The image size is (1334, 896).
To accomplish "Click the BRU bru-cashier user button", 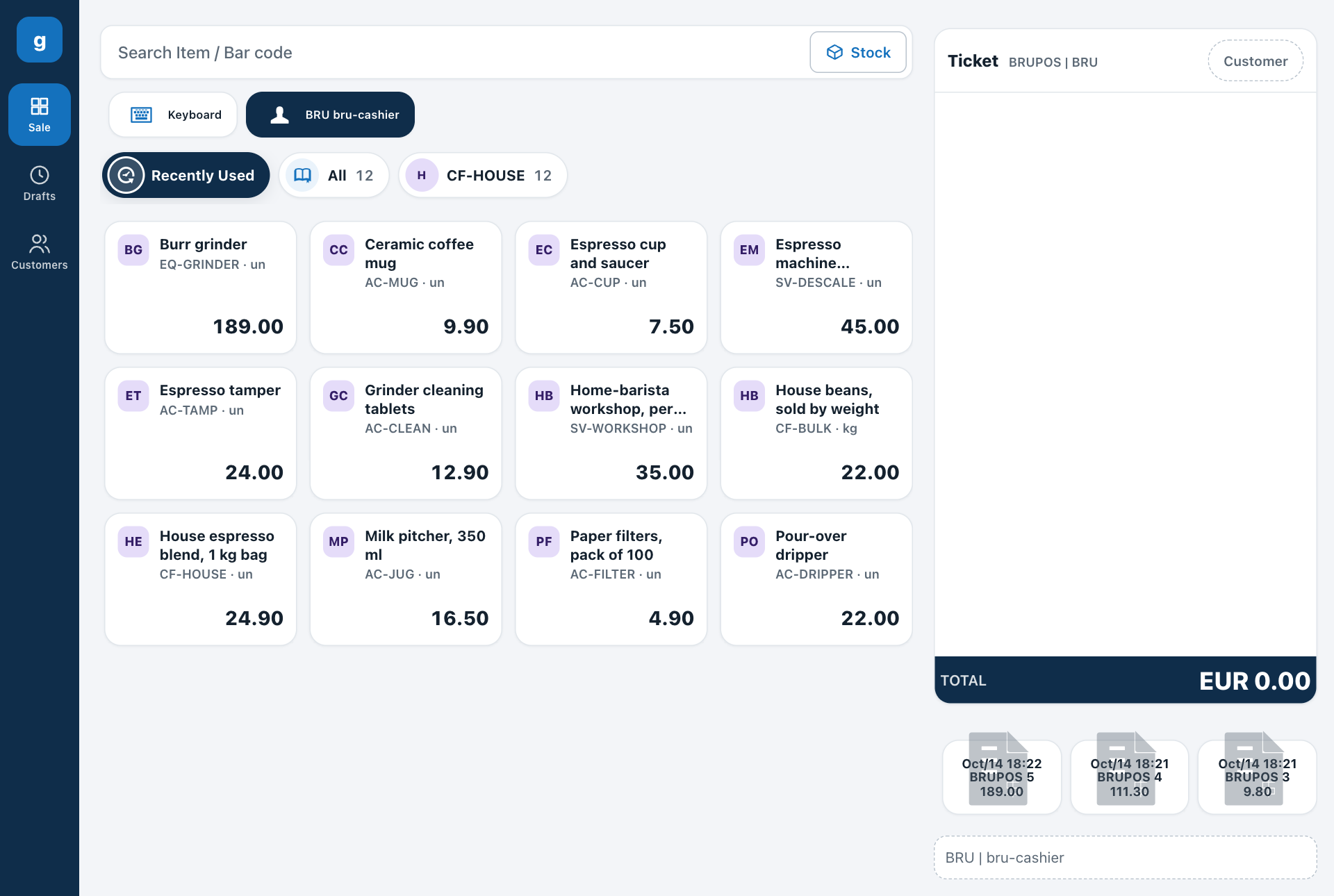I will pos(330,115).
